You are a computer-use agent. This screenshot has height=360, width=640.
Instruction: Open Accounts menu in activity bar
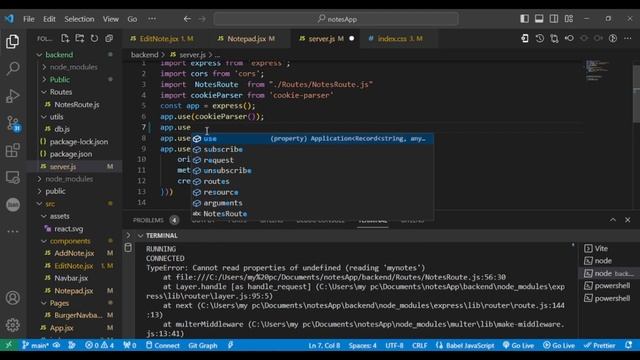click(x=13, y=298)
